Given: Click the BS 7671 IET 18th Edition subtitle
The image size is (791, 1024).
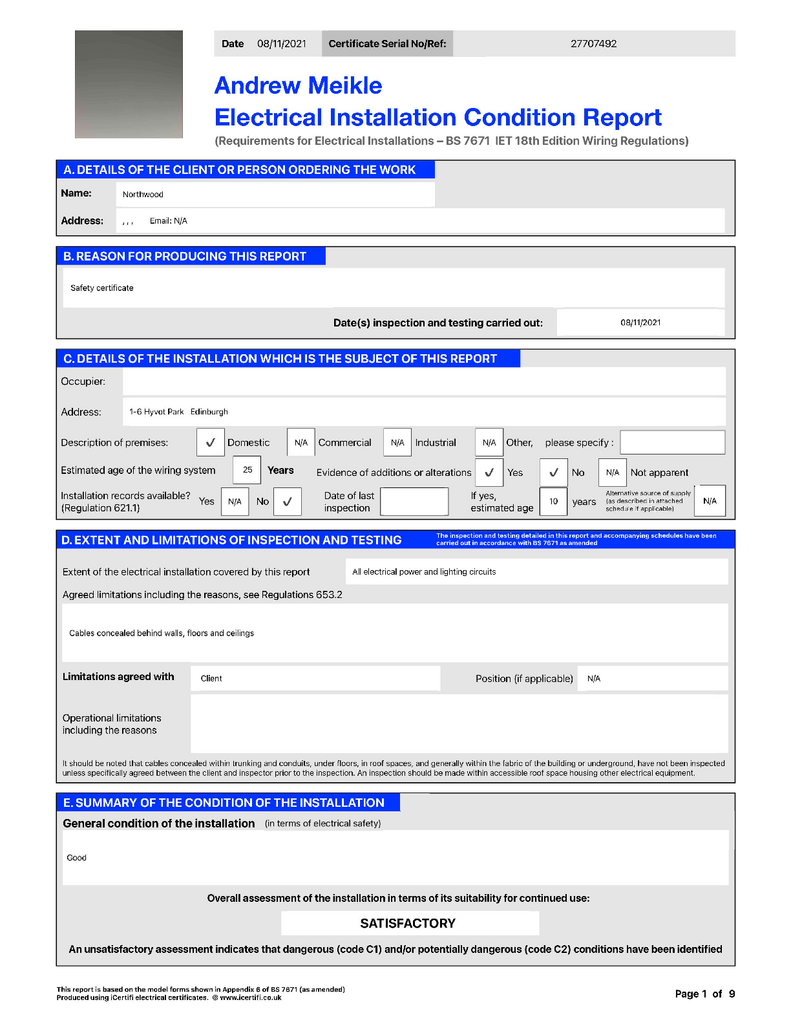Looking at the screenshot, I should pyautogui.click(x=451, y=141).
